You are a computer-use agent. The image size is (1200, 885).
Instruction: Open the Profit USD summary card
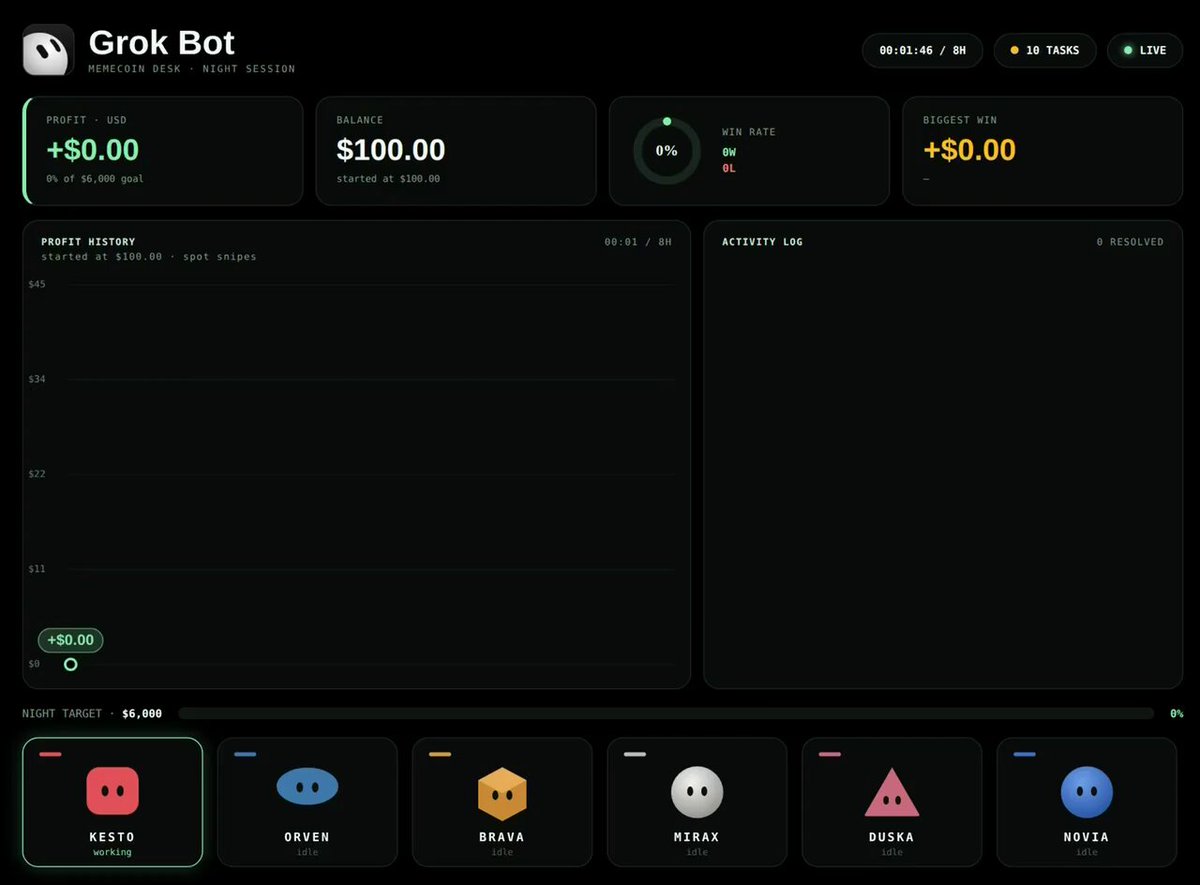point(163,151)
